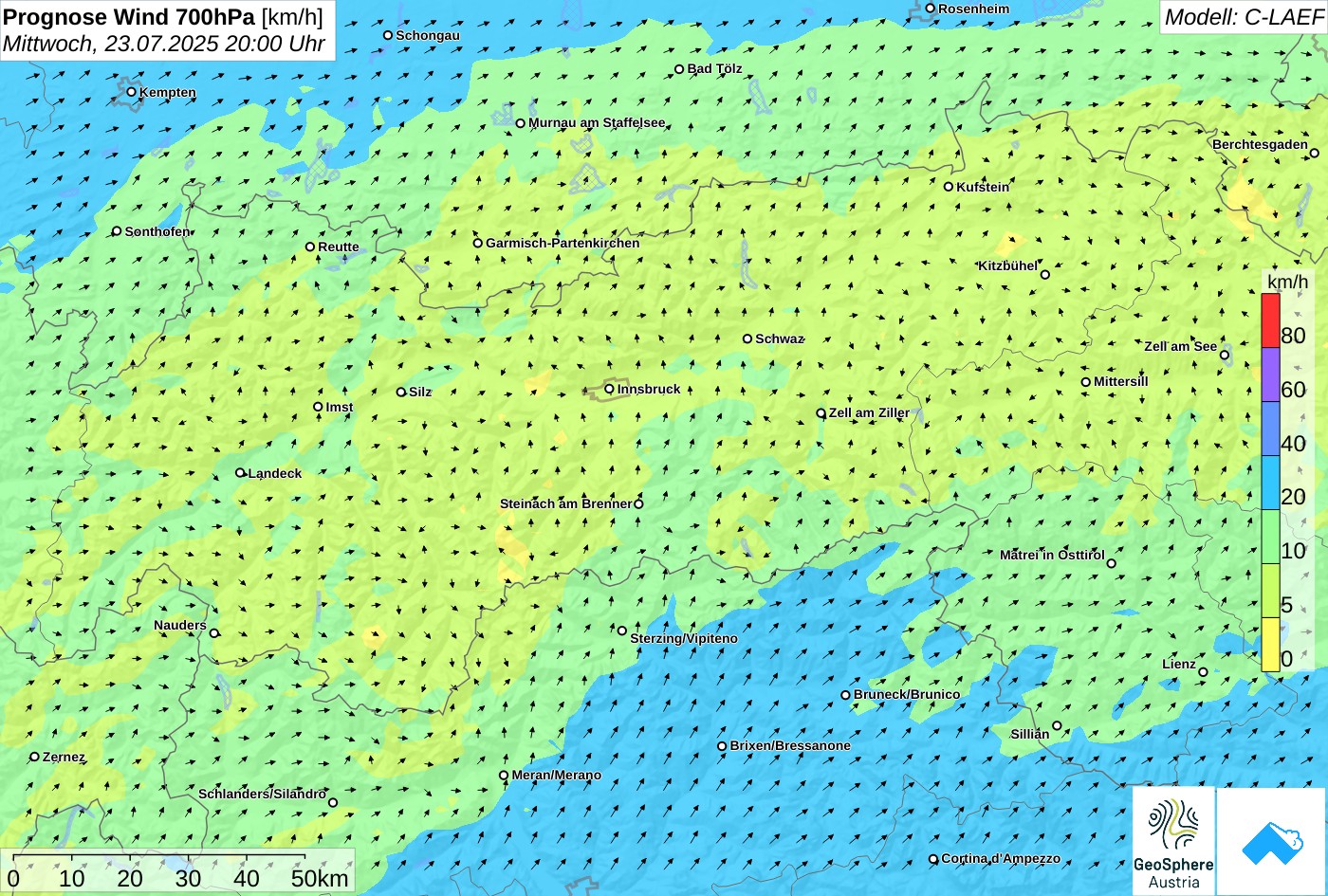The height and width of the screenshot is (896, 1328).
Task: Click the Imst town label
Action: coord(340,408)
